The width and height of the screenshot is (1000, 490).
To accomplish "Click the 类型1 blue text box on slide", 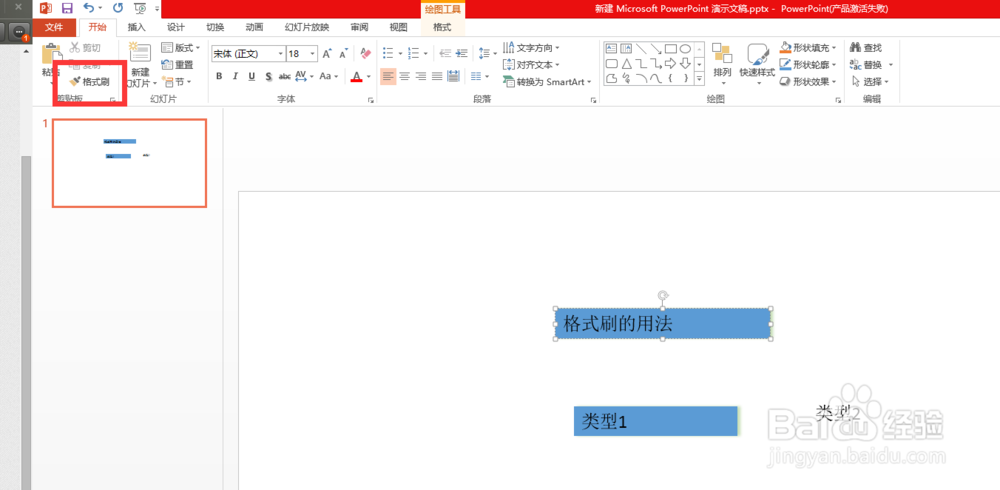I will tap(656, 421).
